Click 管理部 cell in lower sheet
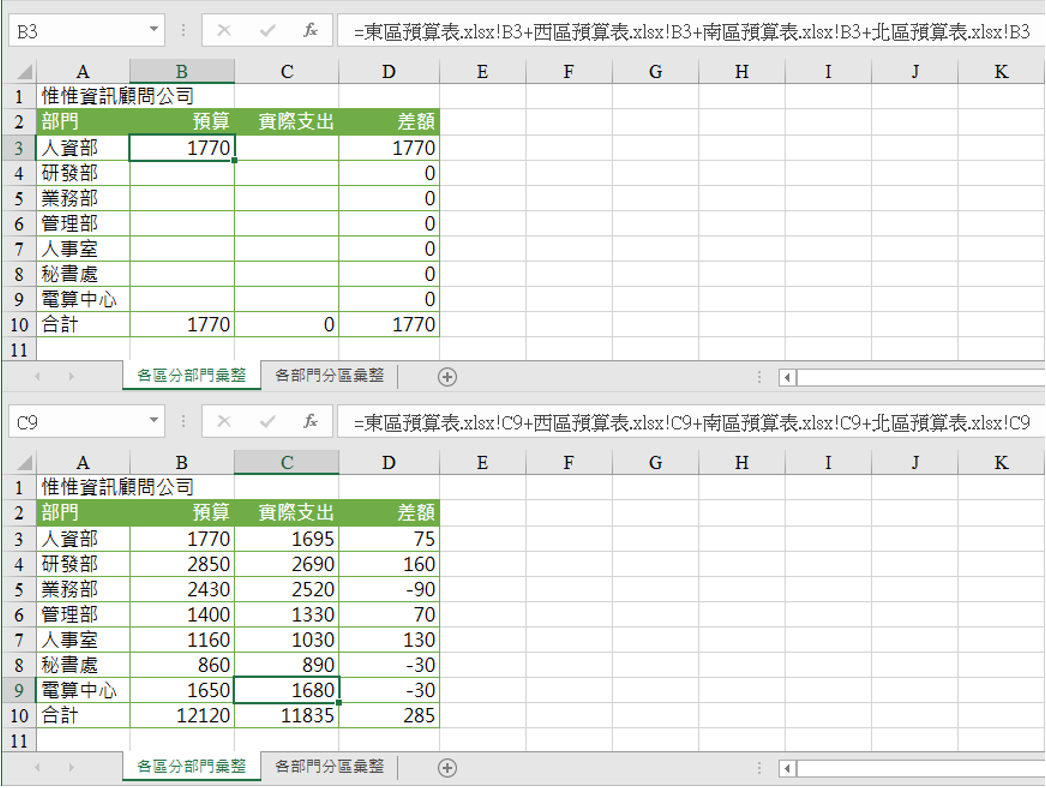The height and width of the screenshot is (788, 1046). 83,615
